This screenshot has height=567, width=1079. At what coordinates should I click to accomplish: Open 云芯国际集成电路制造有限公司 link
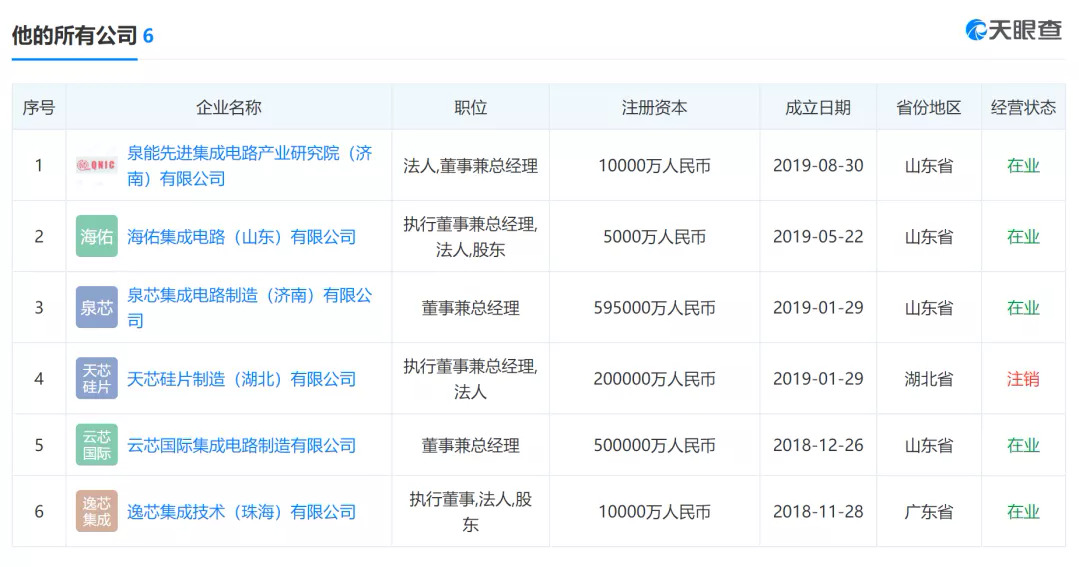pos(241,445)
